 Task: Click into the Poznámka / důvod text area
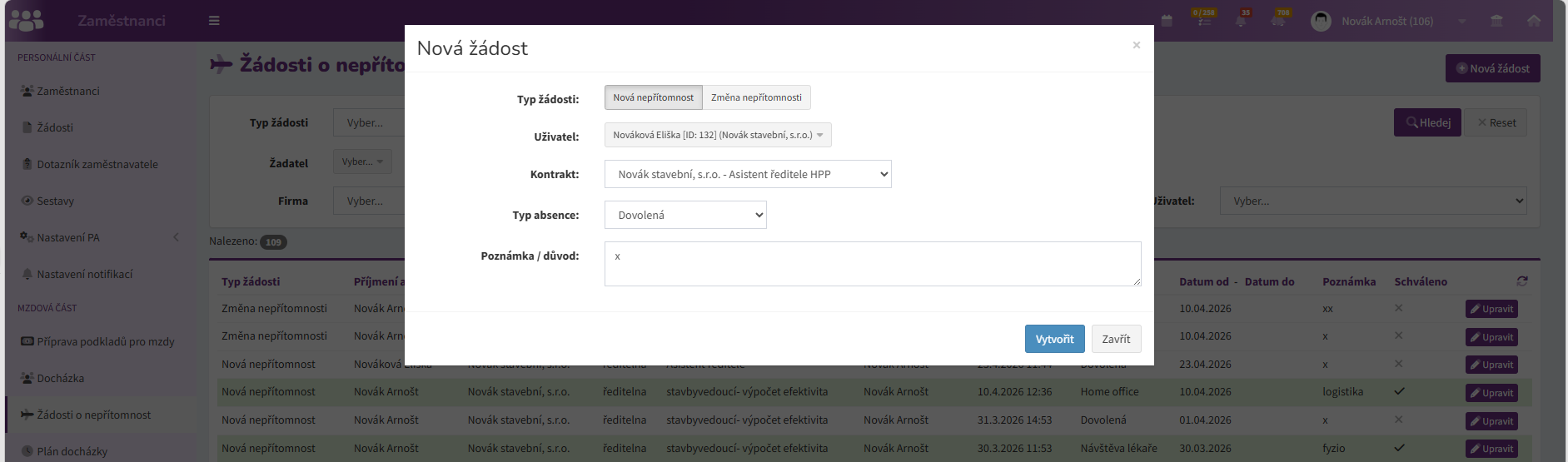coord(873,264)
